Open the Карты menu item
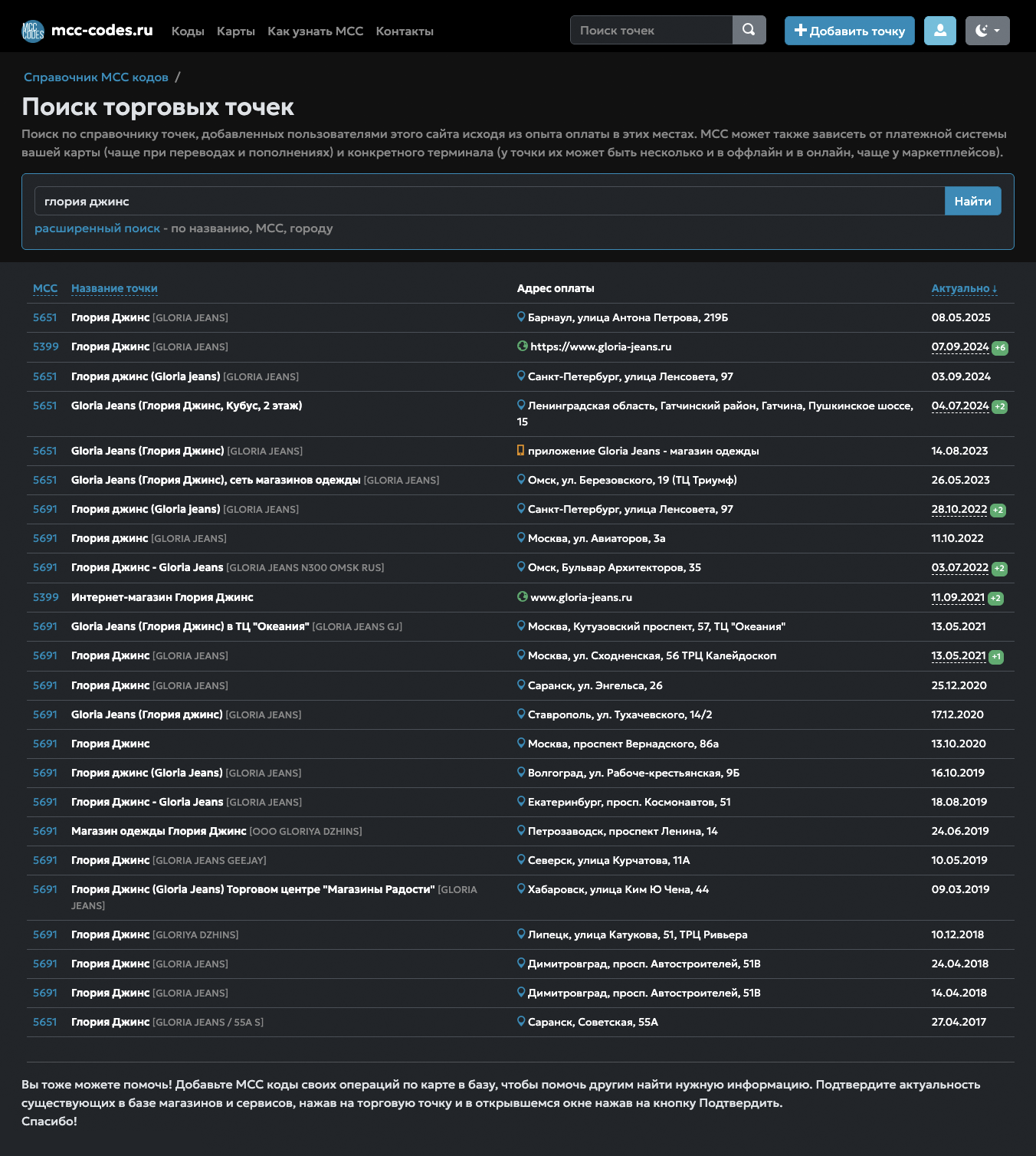This screenshot has width=1036, height=1156. click(x=236, y=31)
